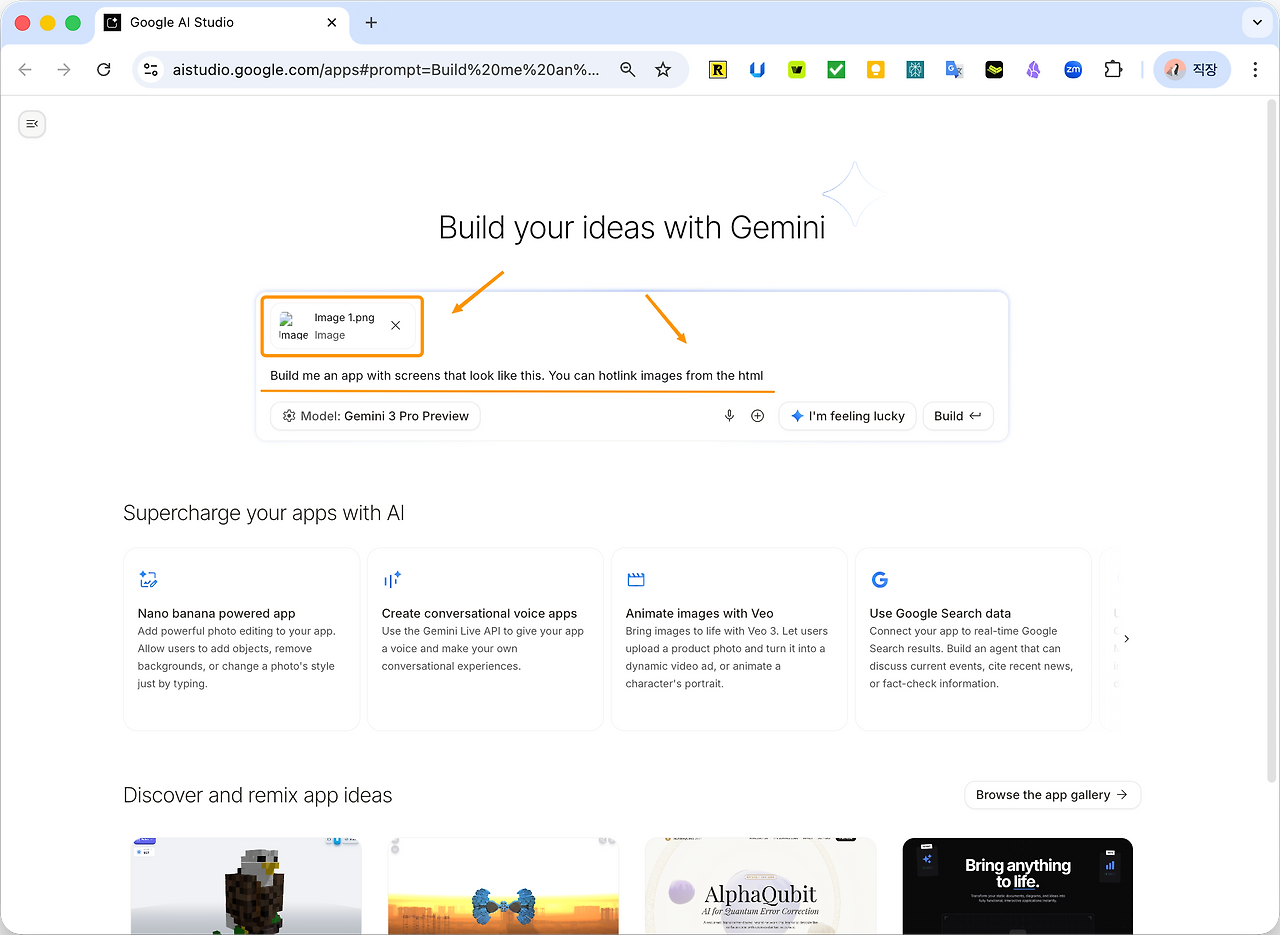Viewport: 1280px width, 935px height.
Task: Select the Google AI Studio browser tab
Action: click(220, 23)
